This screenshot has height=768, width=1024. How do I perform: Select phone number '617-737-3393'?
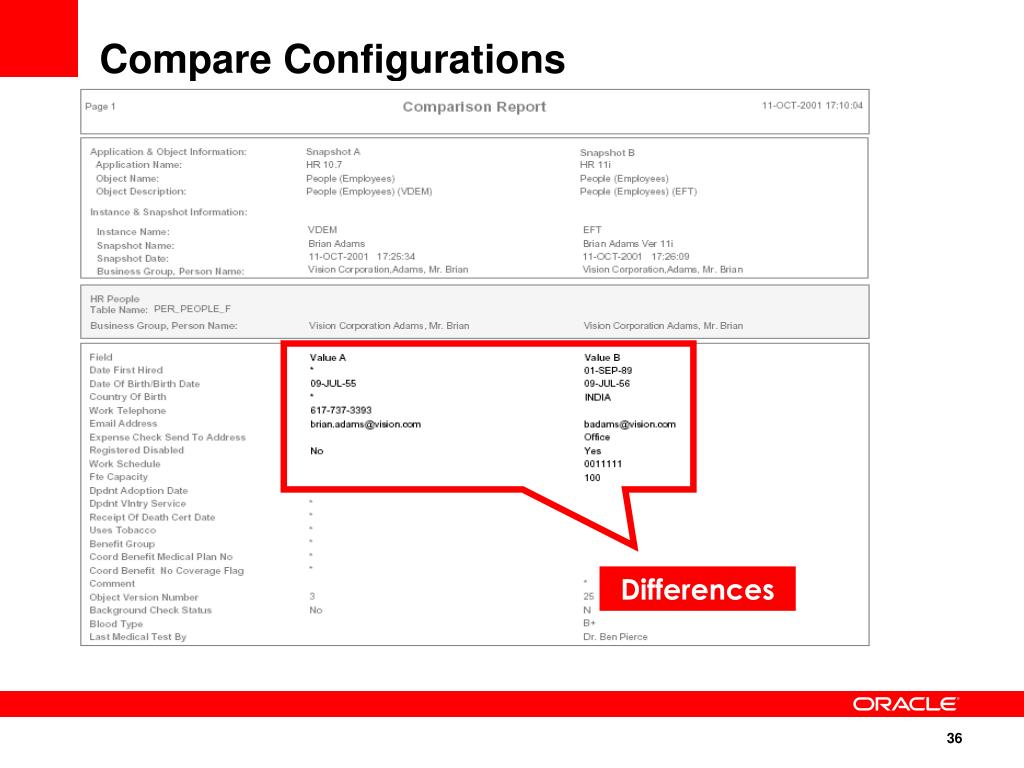[x=341, y=410]
